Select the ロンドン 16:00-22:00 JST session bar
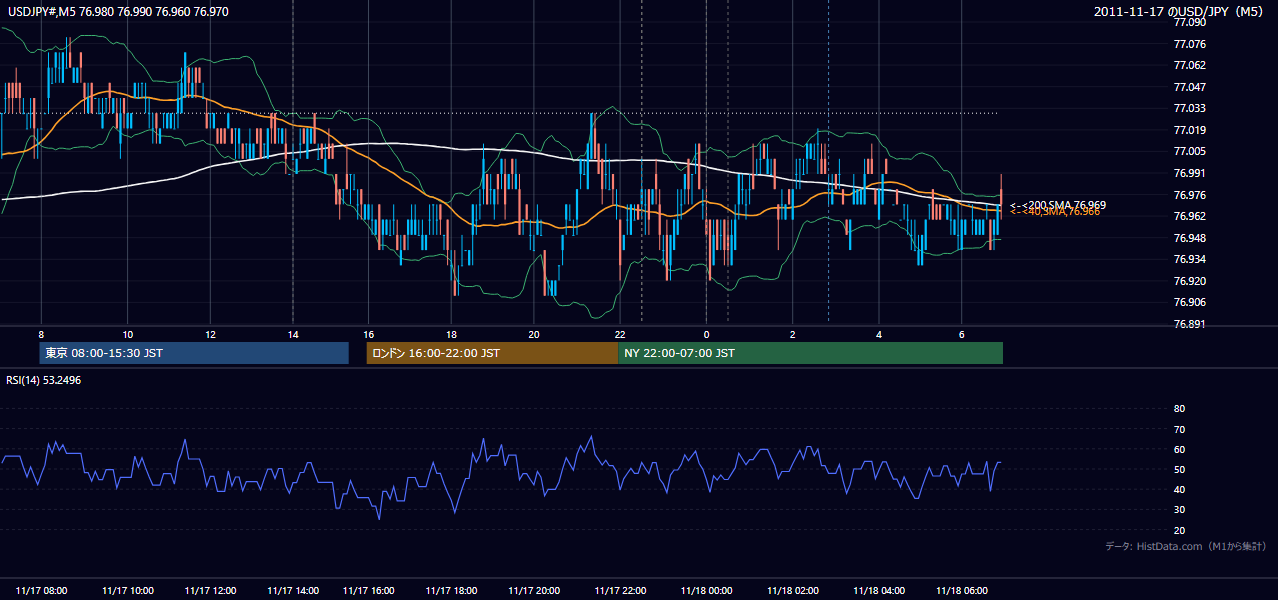Screen dimensions: 1278x600 click(x=492, y=353)
